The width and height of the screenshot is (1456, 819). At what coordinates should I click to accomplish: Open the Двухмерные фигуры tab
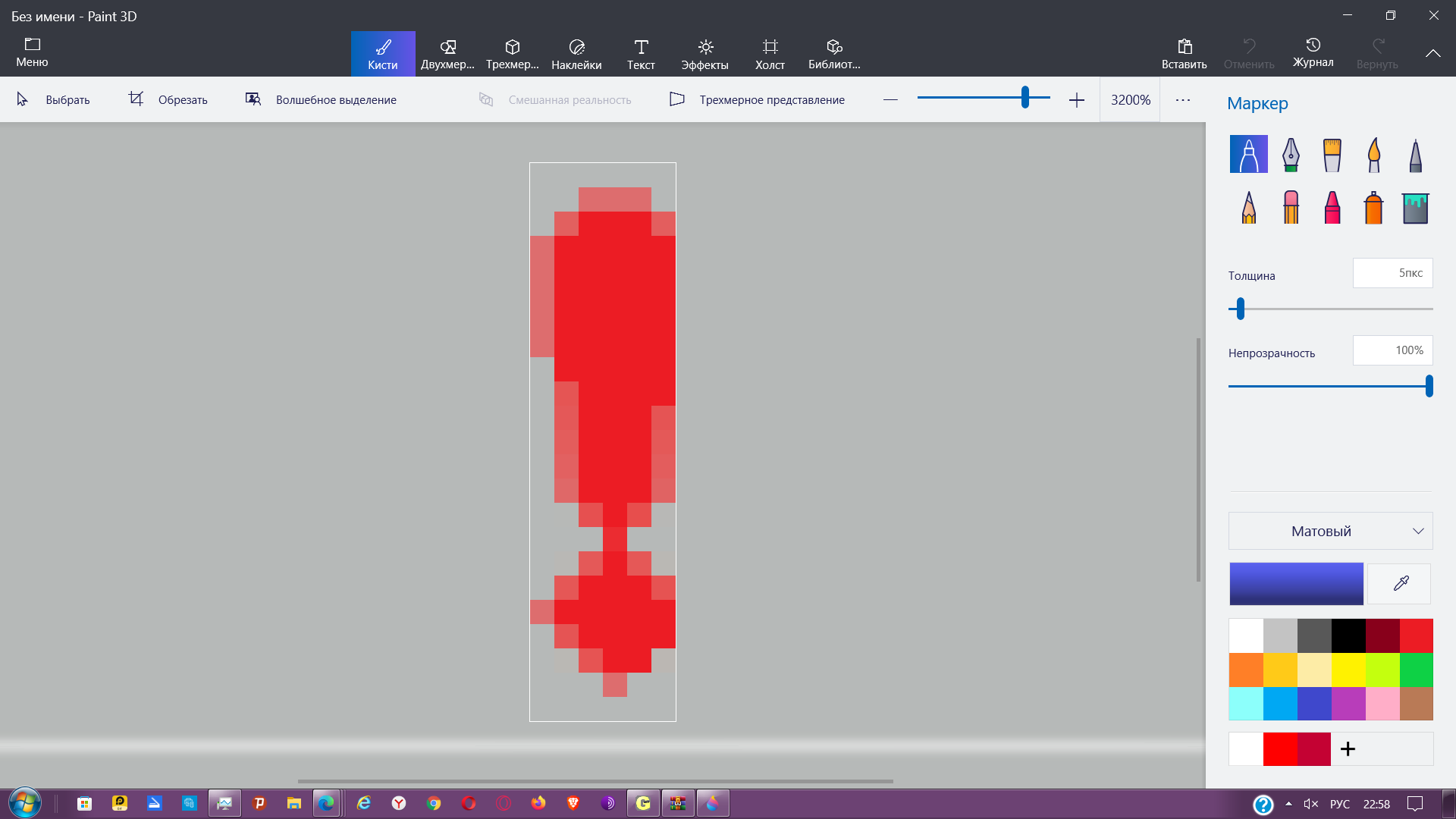coord(447,54)
